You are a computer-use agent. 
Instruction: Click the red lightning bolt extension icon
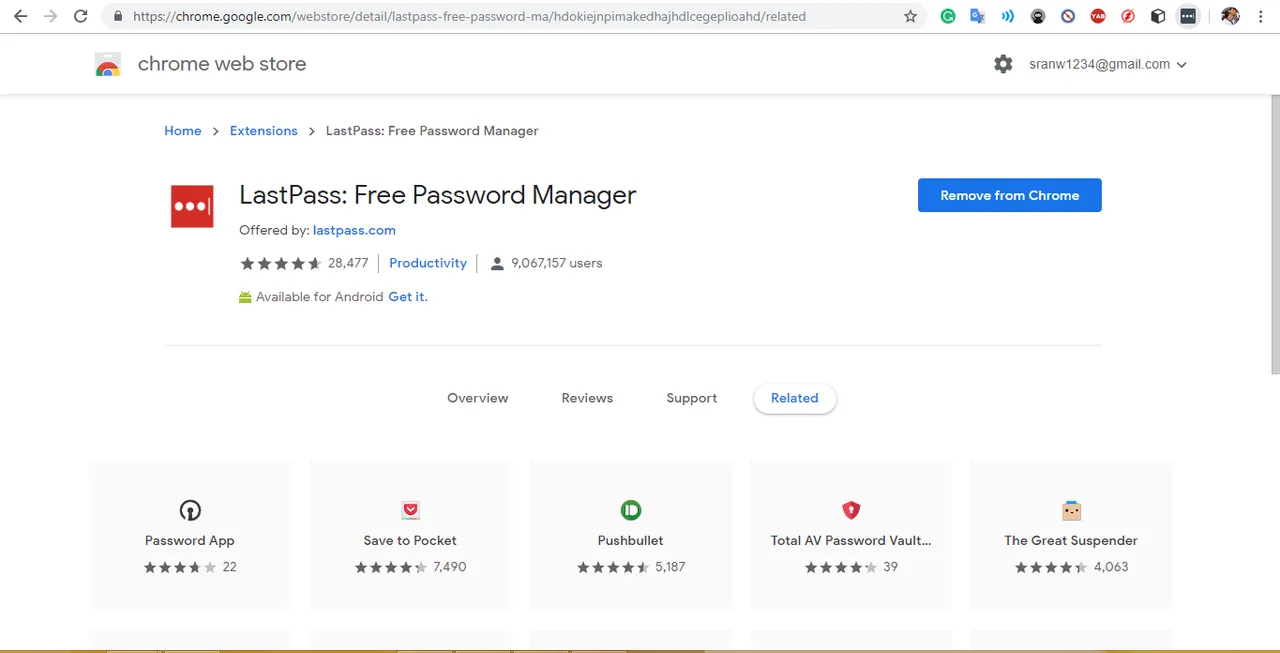(x=1128, y=16)
